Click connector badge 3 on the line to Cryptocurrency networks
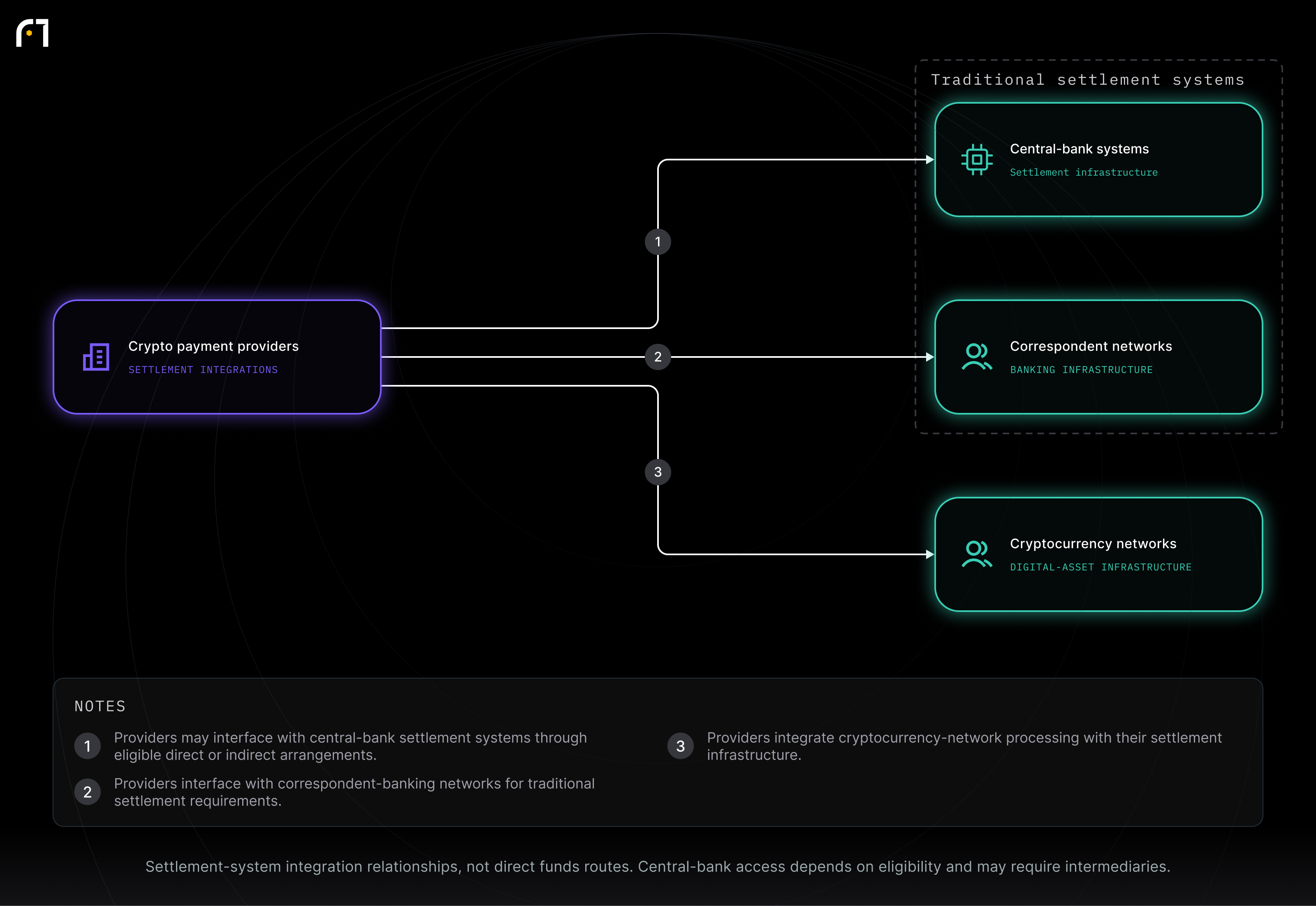Image resolution: width=1316 pixels, height=906 pixels. pos(658,472)
